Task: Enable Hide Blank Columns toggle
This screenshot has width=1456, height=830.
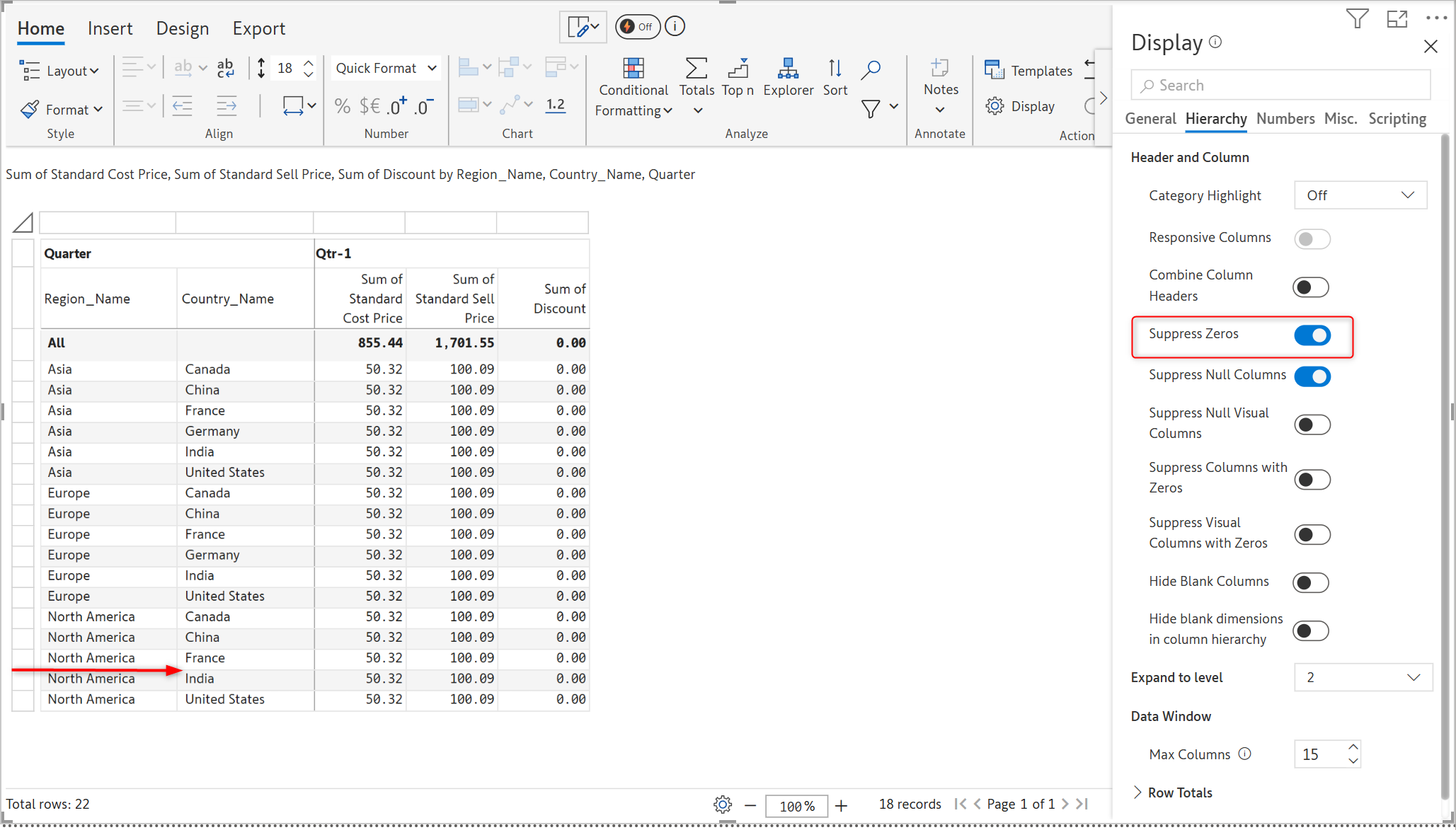Action: tap(1310, 582)
